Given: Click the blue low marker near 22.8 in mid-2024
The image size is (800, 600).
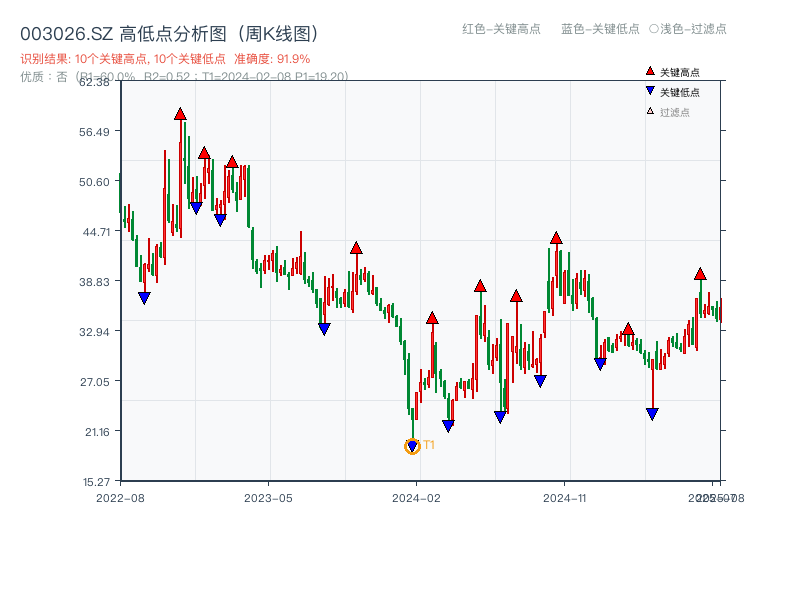Looking at the screenshot, I should pos(501,417).
